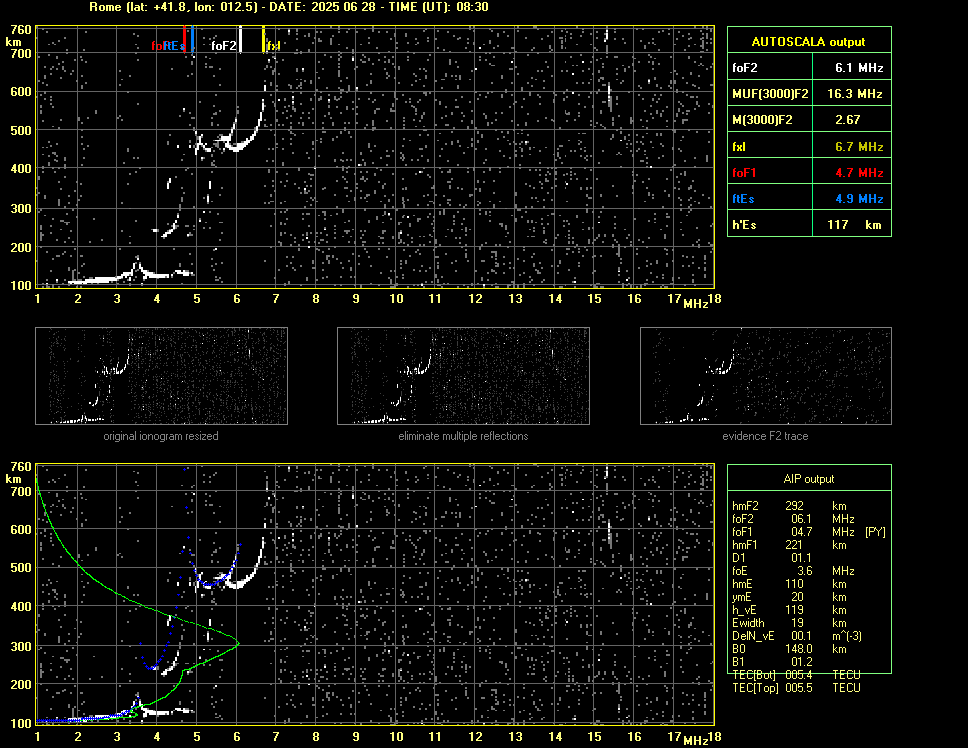Click the red foF1 marker atop the upper ionogram
Image resolution: width=968 pixels, height=748 pixels.
tap(185, 39)
